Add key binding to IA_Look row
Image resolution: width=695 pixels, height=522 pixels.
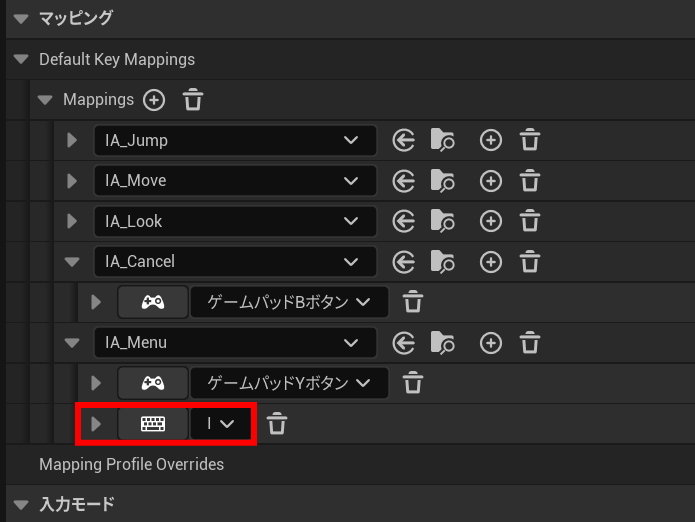tap(490, 221)
